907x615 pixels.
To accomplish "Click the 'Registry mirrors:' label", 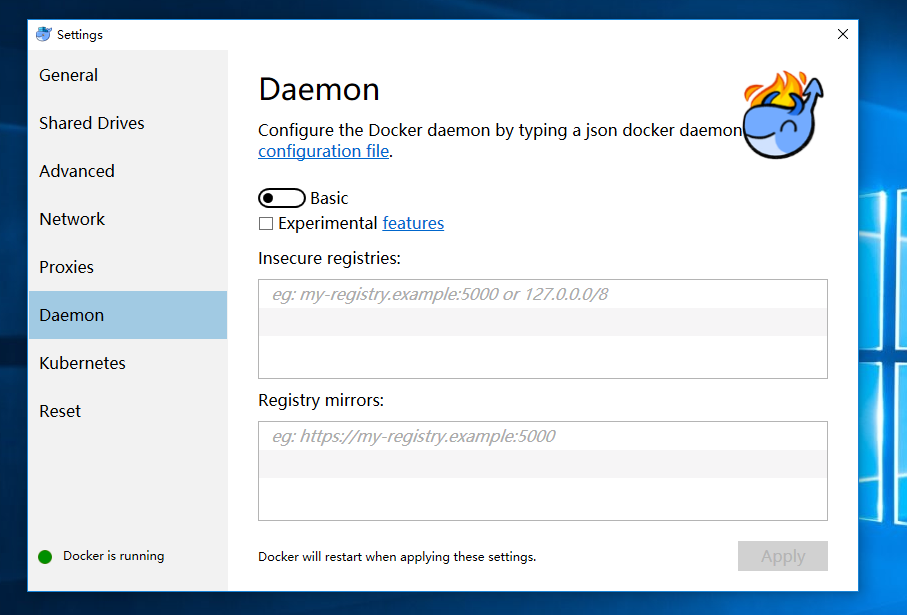I will click(x=321, y=400).
